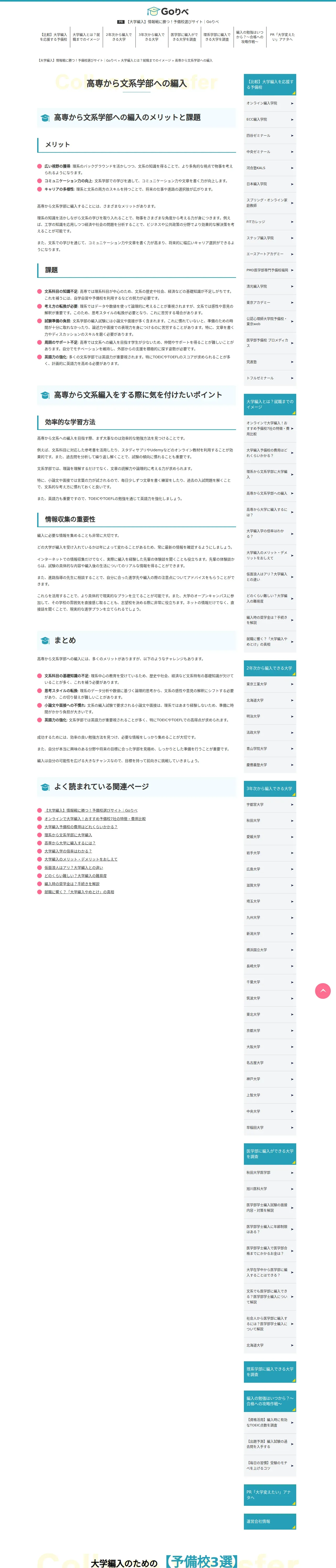Open the 3年次から編入できる大学 nav item
Viewport: 336px width, 1568px height.
[x=151, y=37]
